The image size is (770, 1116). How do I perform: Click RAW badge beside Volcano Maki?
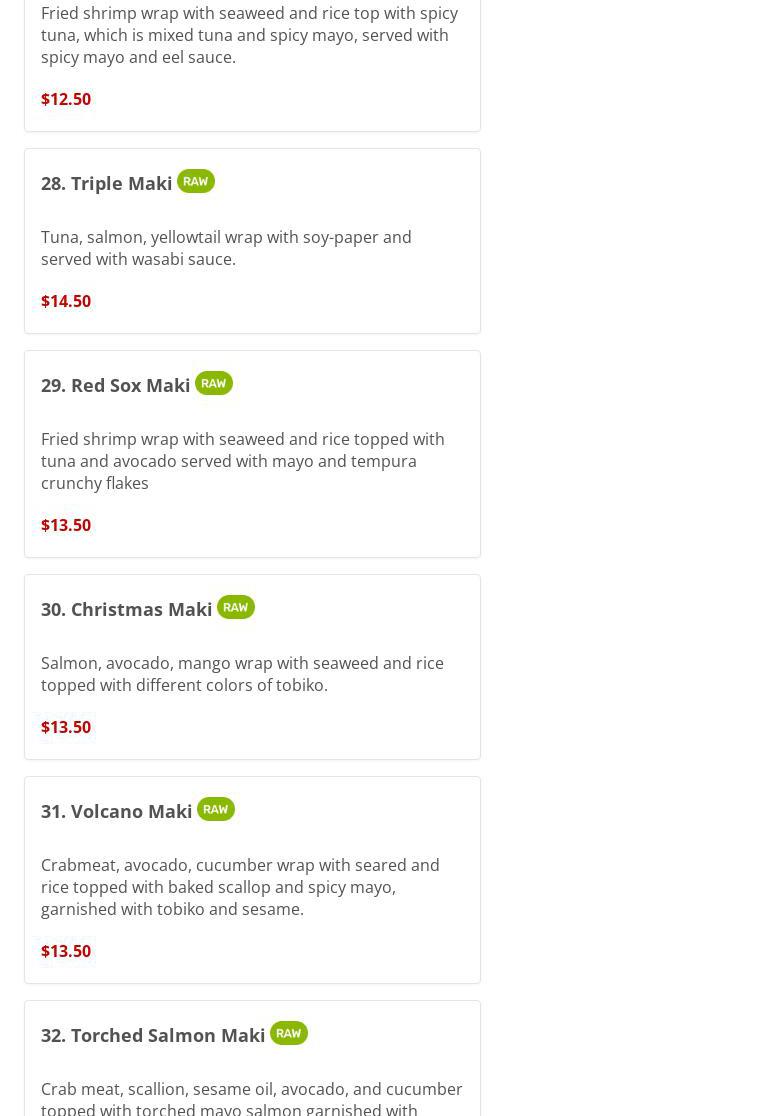pos(215,809)
